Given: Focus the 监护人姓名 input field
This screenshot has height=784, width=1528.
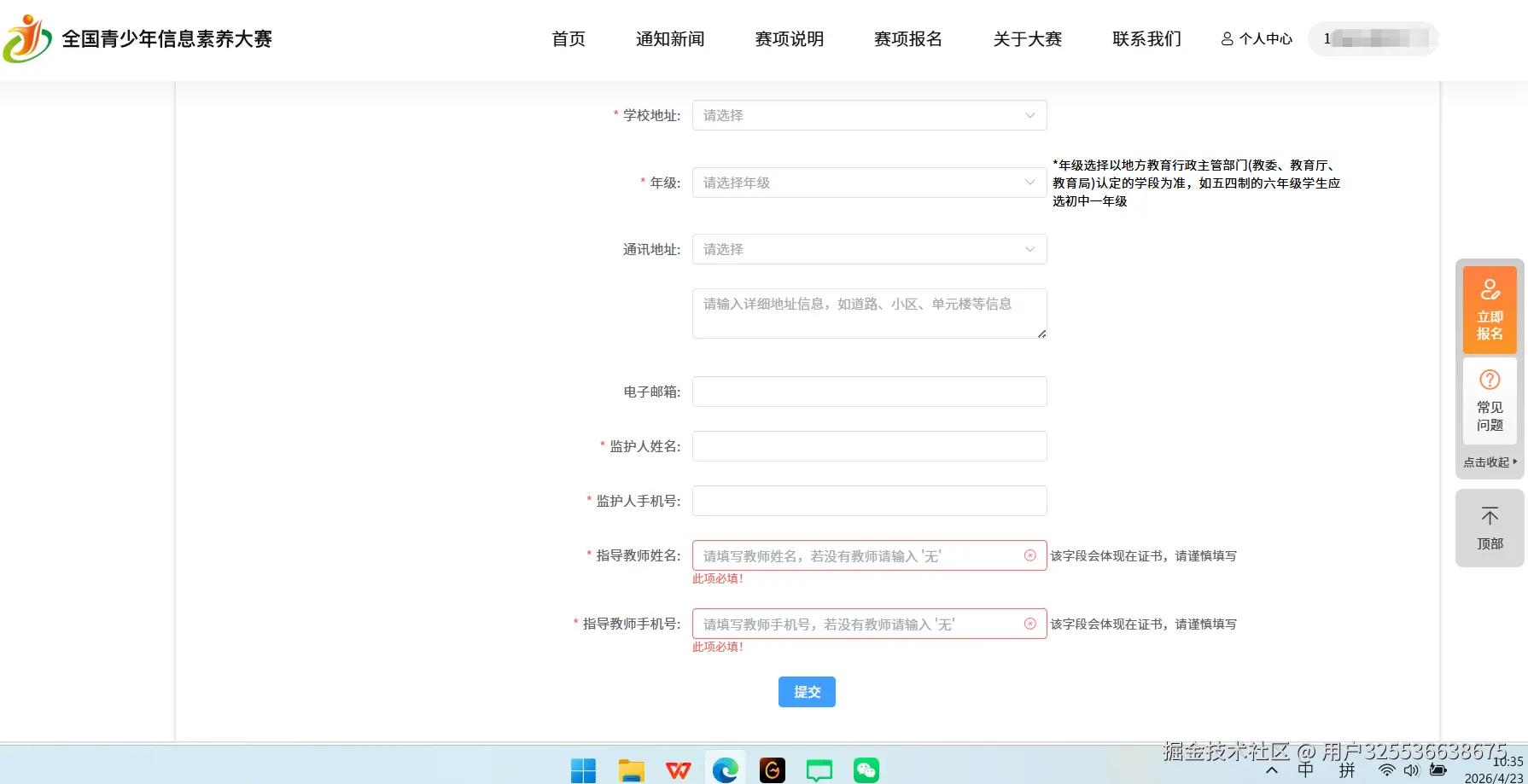Looking at the screenshot, I should 869,446.
